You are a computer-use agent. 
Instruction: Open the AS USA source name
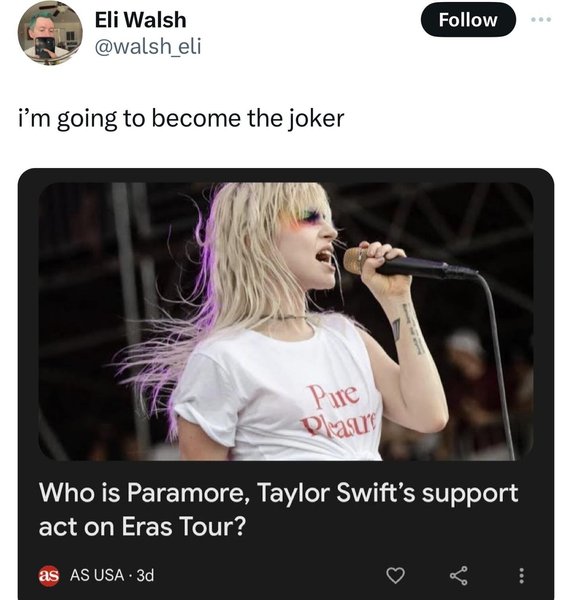coord(97,575)
